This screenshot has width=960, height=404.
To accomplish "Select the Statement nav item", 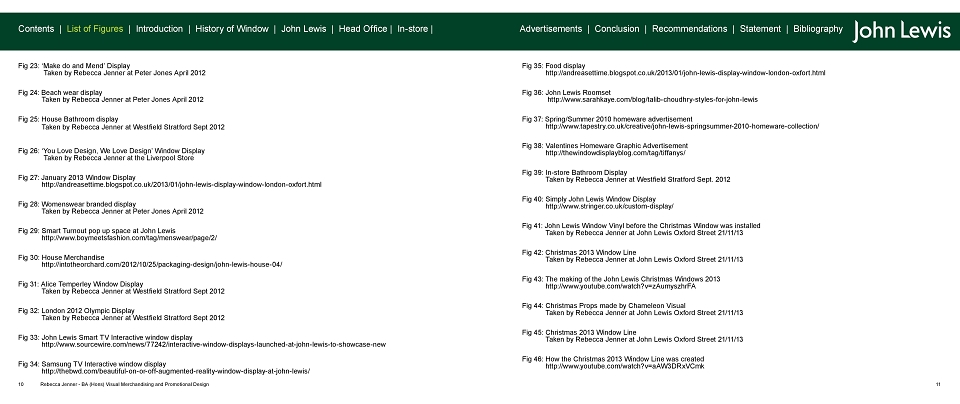I will (x=760, y=29).
